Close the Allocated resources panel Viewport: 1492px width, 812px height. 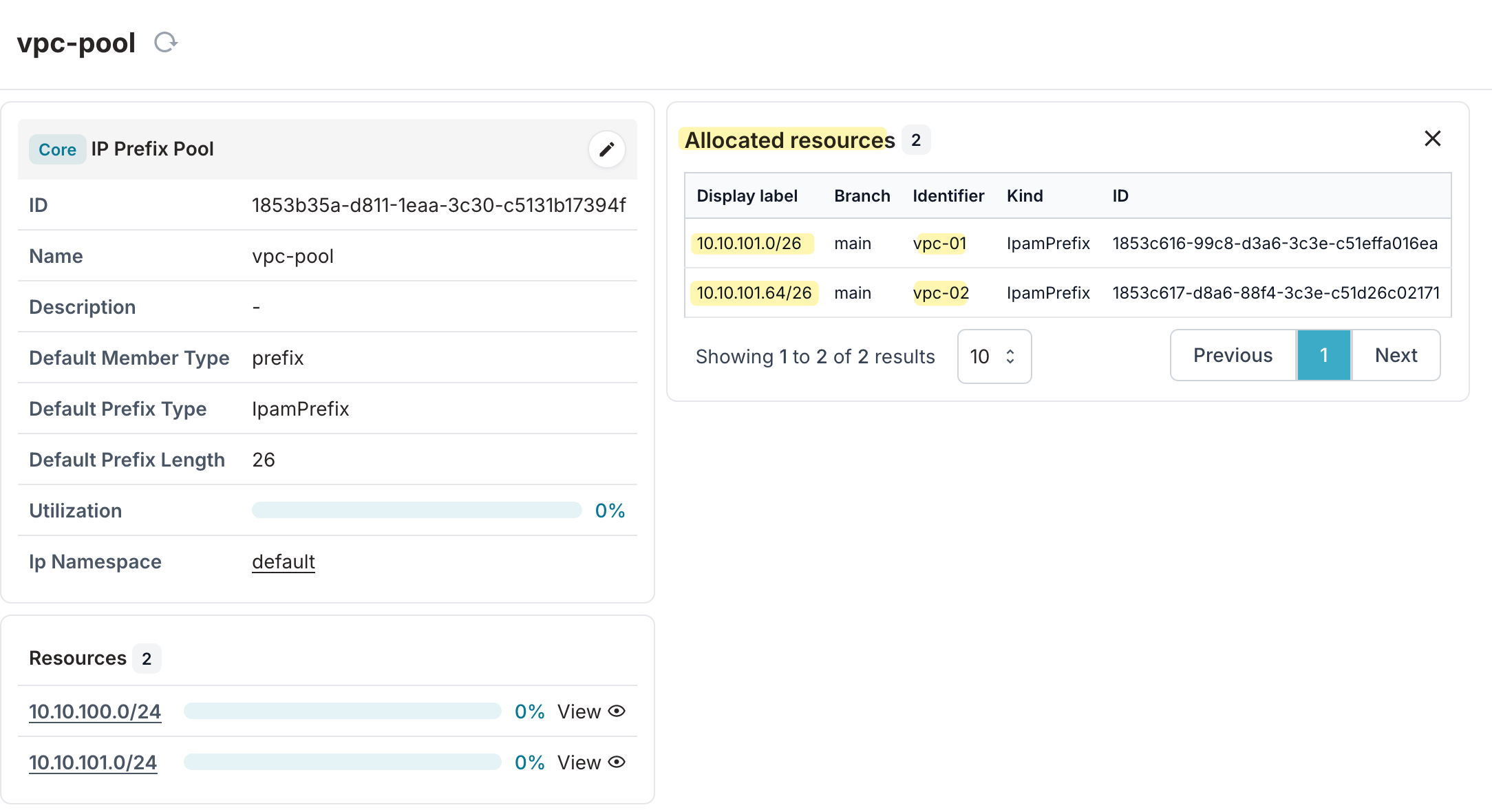click(x=1432, y=139)
